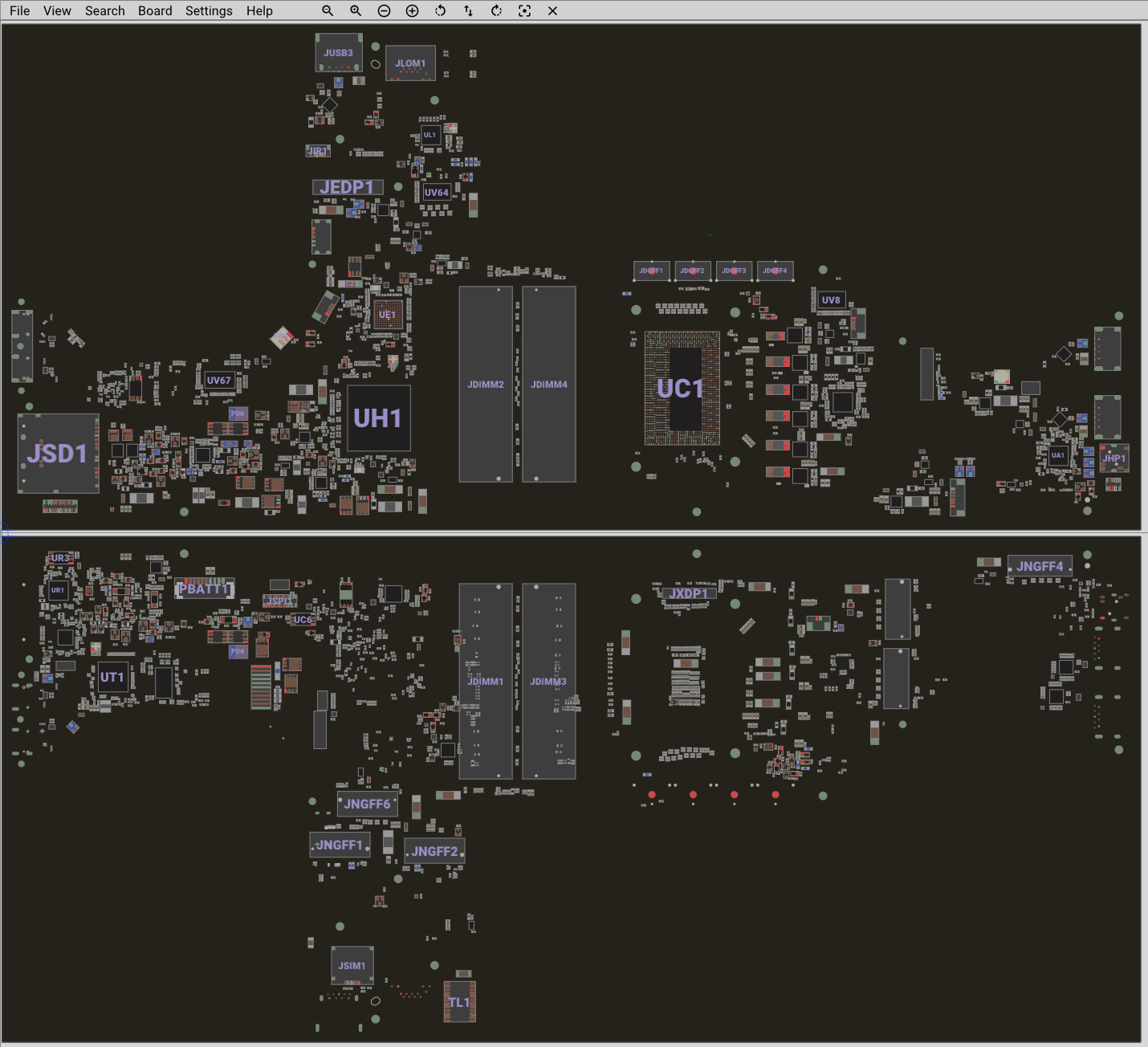Flip the board with the up-down arrows icon
Viewport: 1148px width, 1047px height.
click(x=468, y=10)
